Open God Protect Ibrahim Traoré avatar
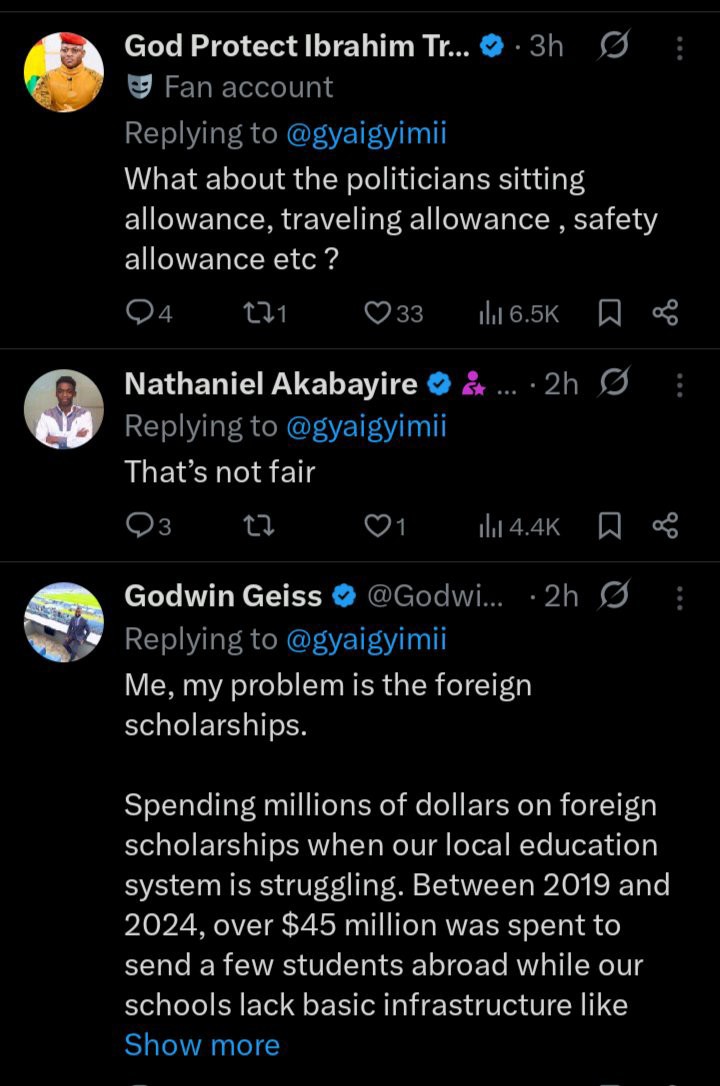The width and height of the screenshot is (720, 1086). click(x=63, y=71)
